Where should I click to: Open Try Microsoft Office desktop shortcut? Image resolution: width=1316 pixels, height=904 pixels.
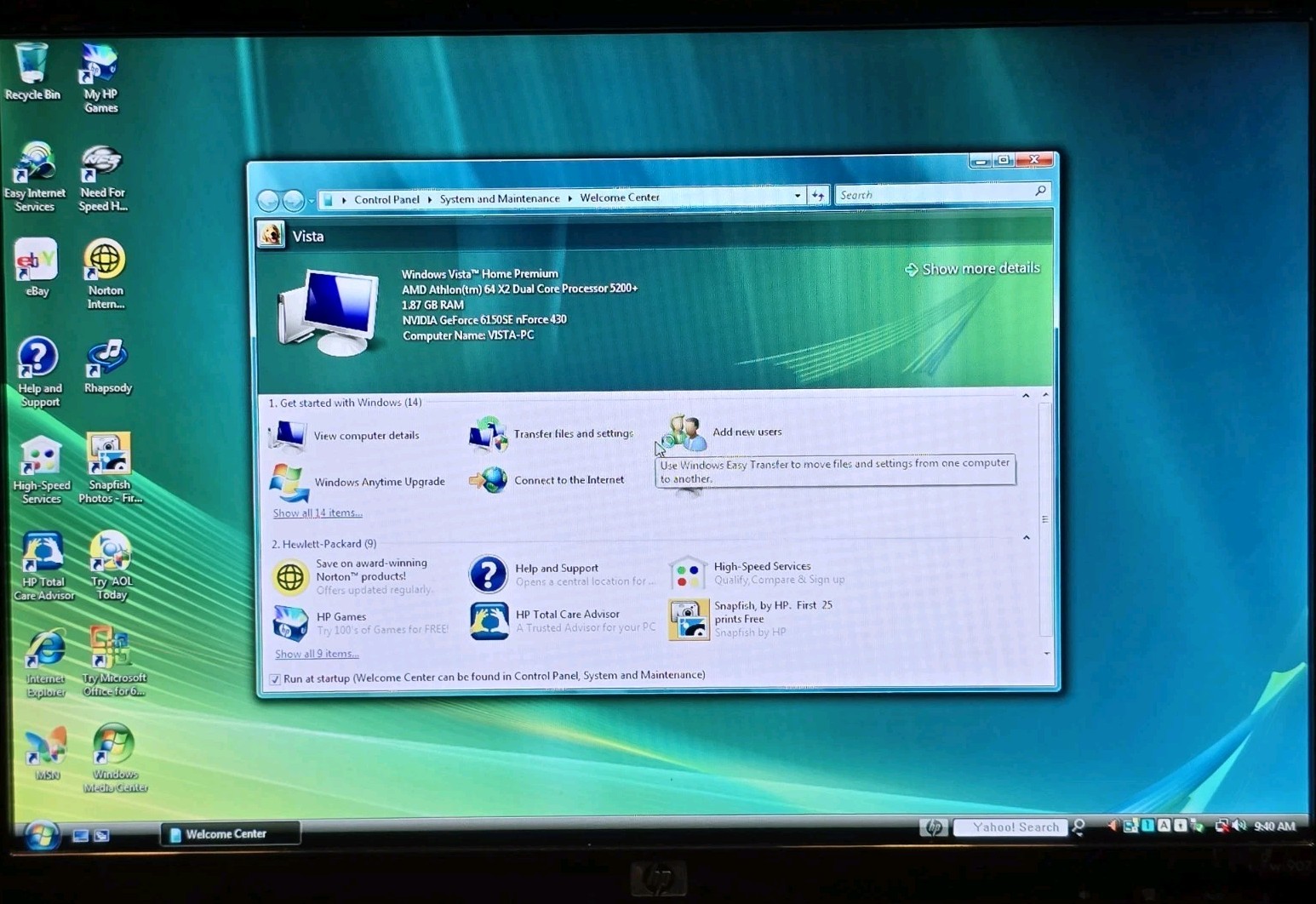(113, 661)
